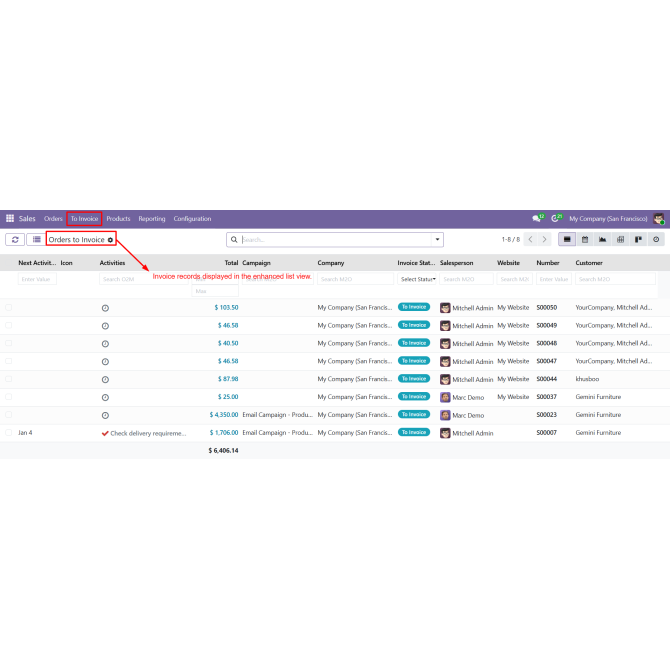Click the activity clock icon for order S00037
670x670 pixels.
coord(105,397)
